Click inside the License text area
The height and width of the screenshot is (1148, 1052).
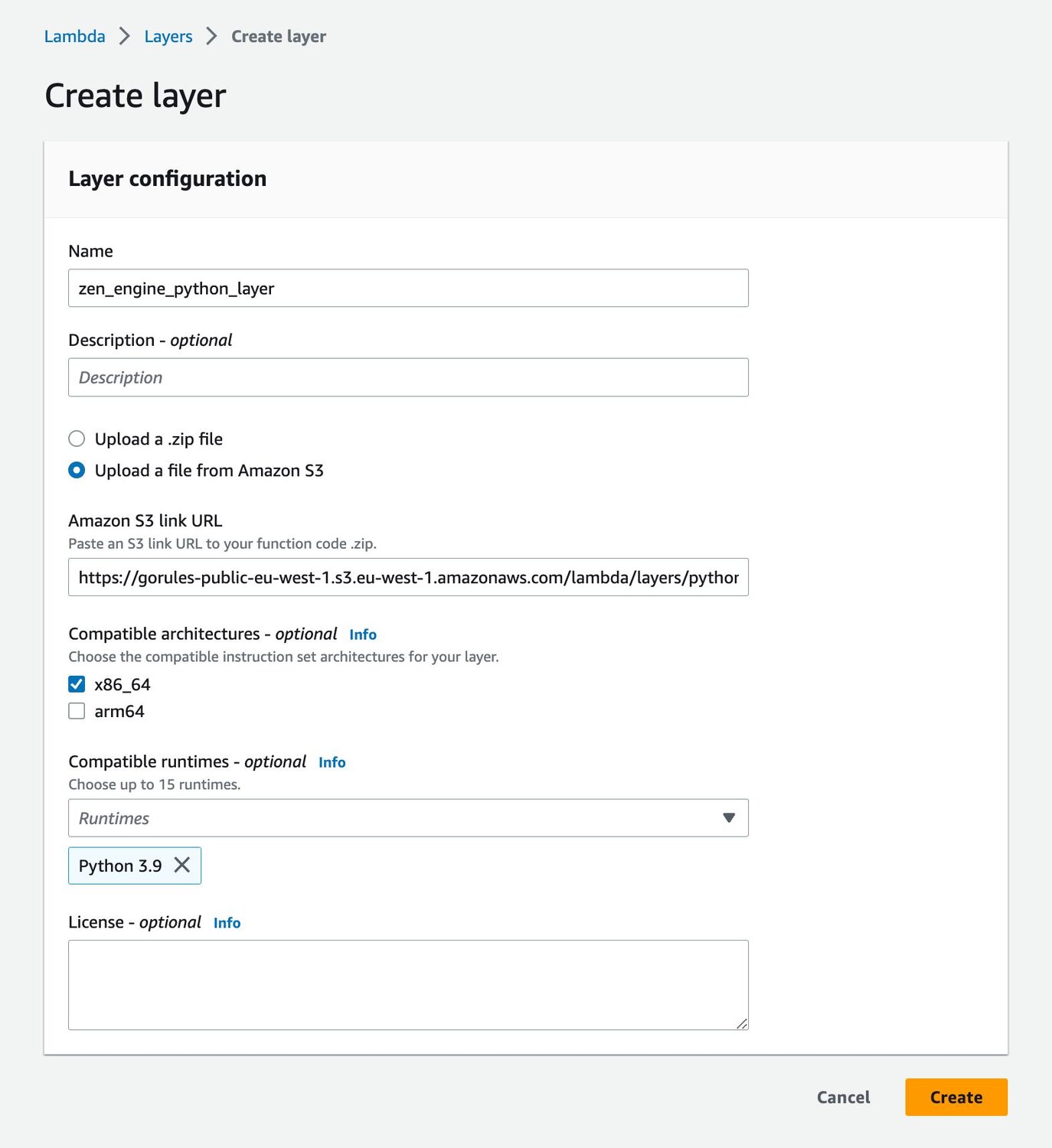click(407, 984)
